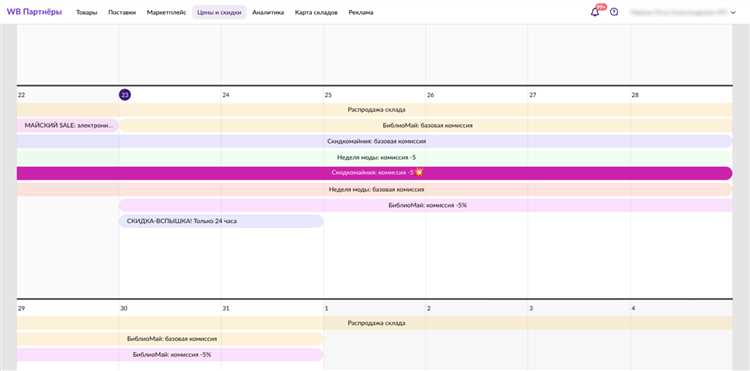Select next month's day 4
This screenshot has width=750, height=371.
click(x=633, y=308)
